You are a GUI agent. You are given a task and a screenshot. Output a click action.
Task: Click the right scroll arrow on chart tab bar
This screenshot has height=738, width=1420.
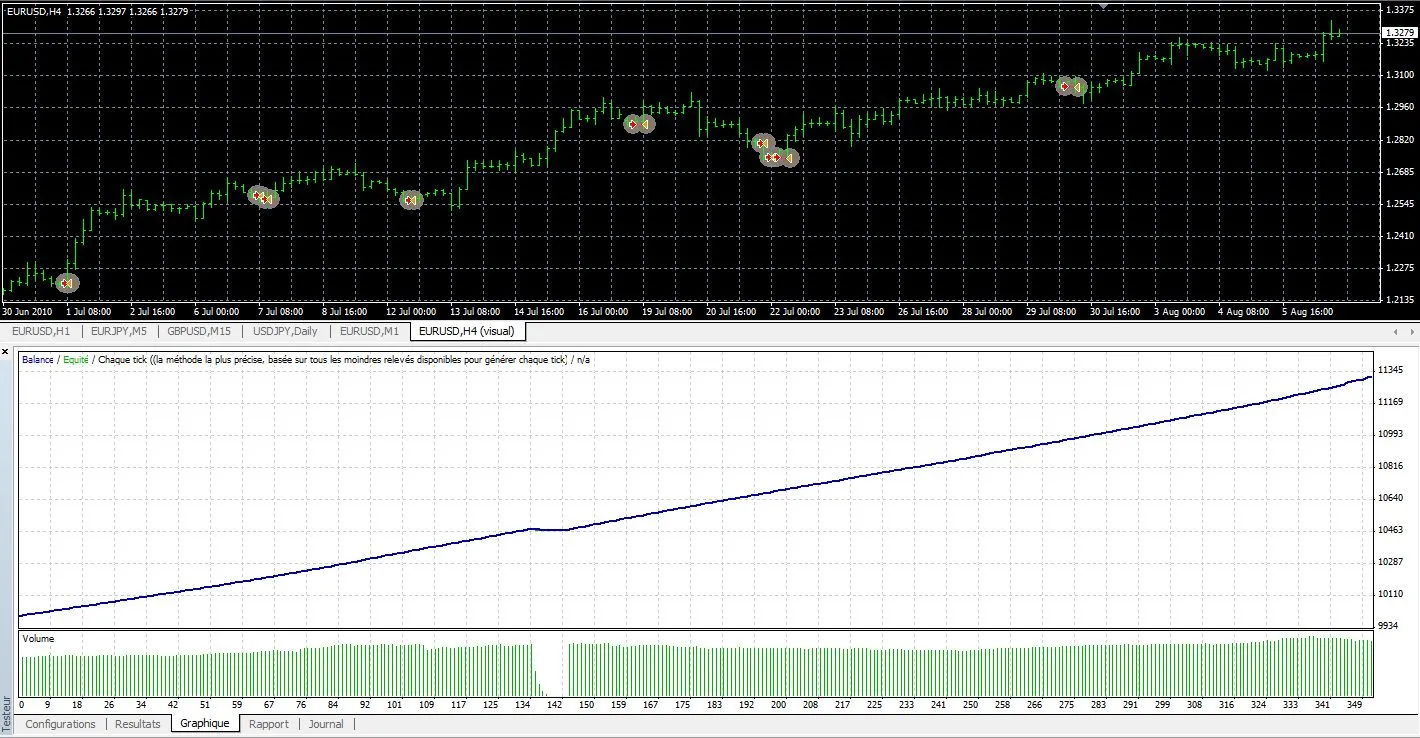(x=1409, y=331)
